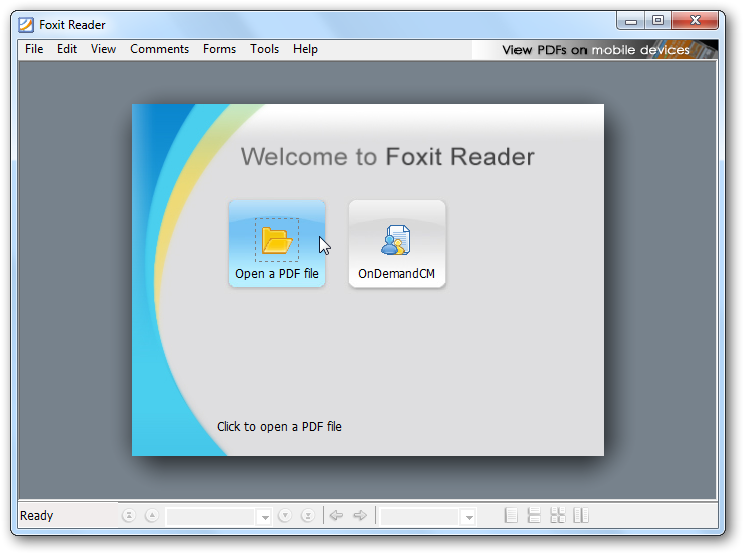
Task: Click the OnDemandCM tile
Action: 397,243
